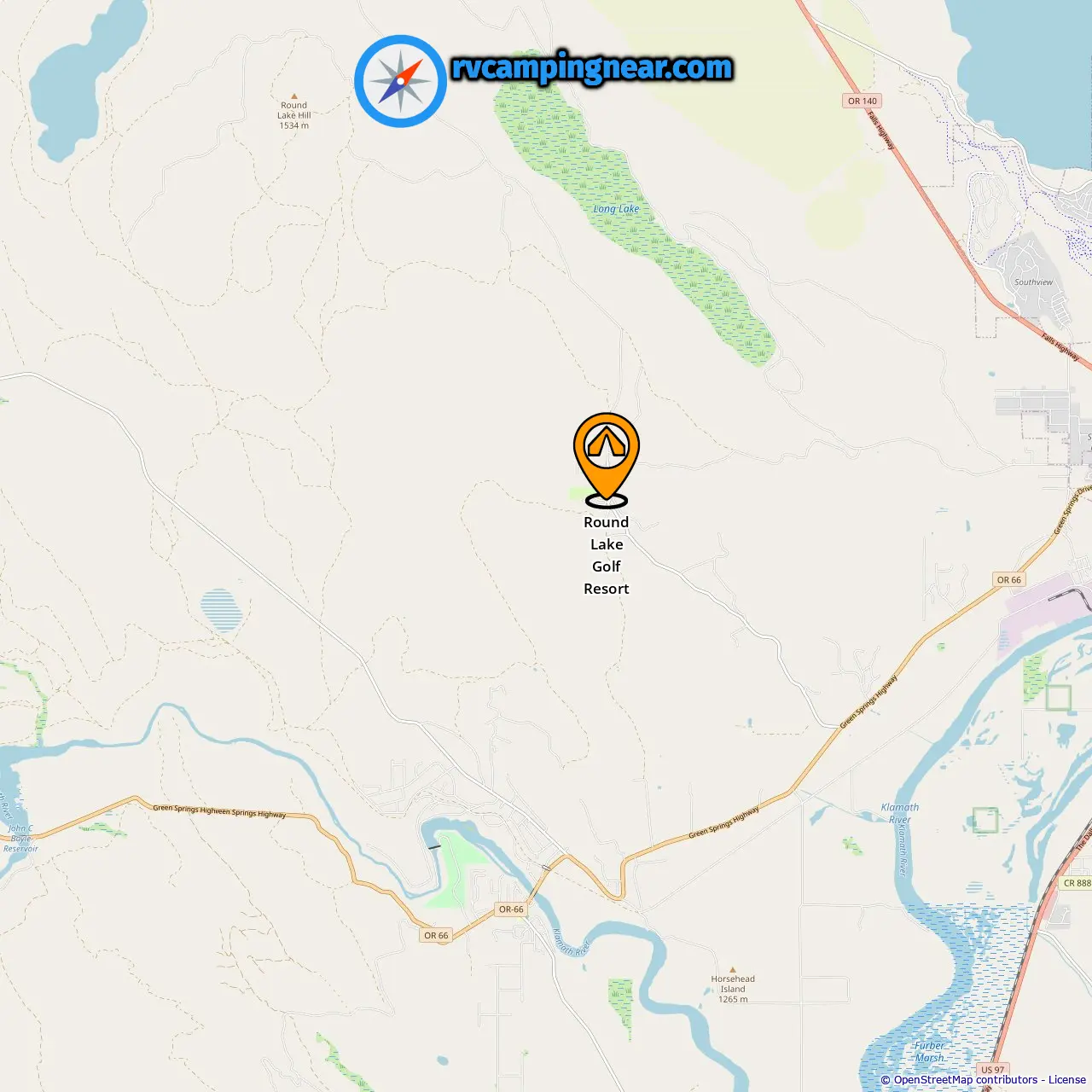Open the OpenStreetMap contributors link
The width and height of the screenshot is (1092, 1092).
pyautogui.click(x=966, y=1080)
